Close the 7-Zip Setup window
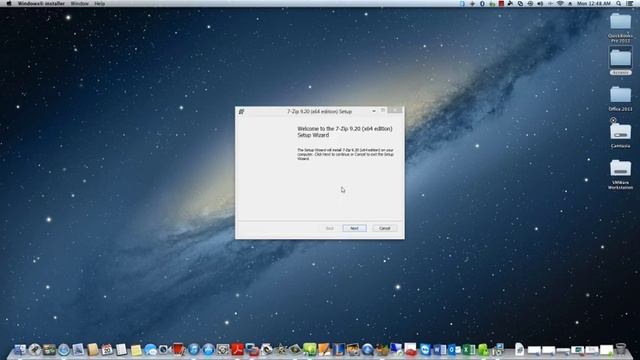This screenshot has width=640, height=360. tap(395, 110)
